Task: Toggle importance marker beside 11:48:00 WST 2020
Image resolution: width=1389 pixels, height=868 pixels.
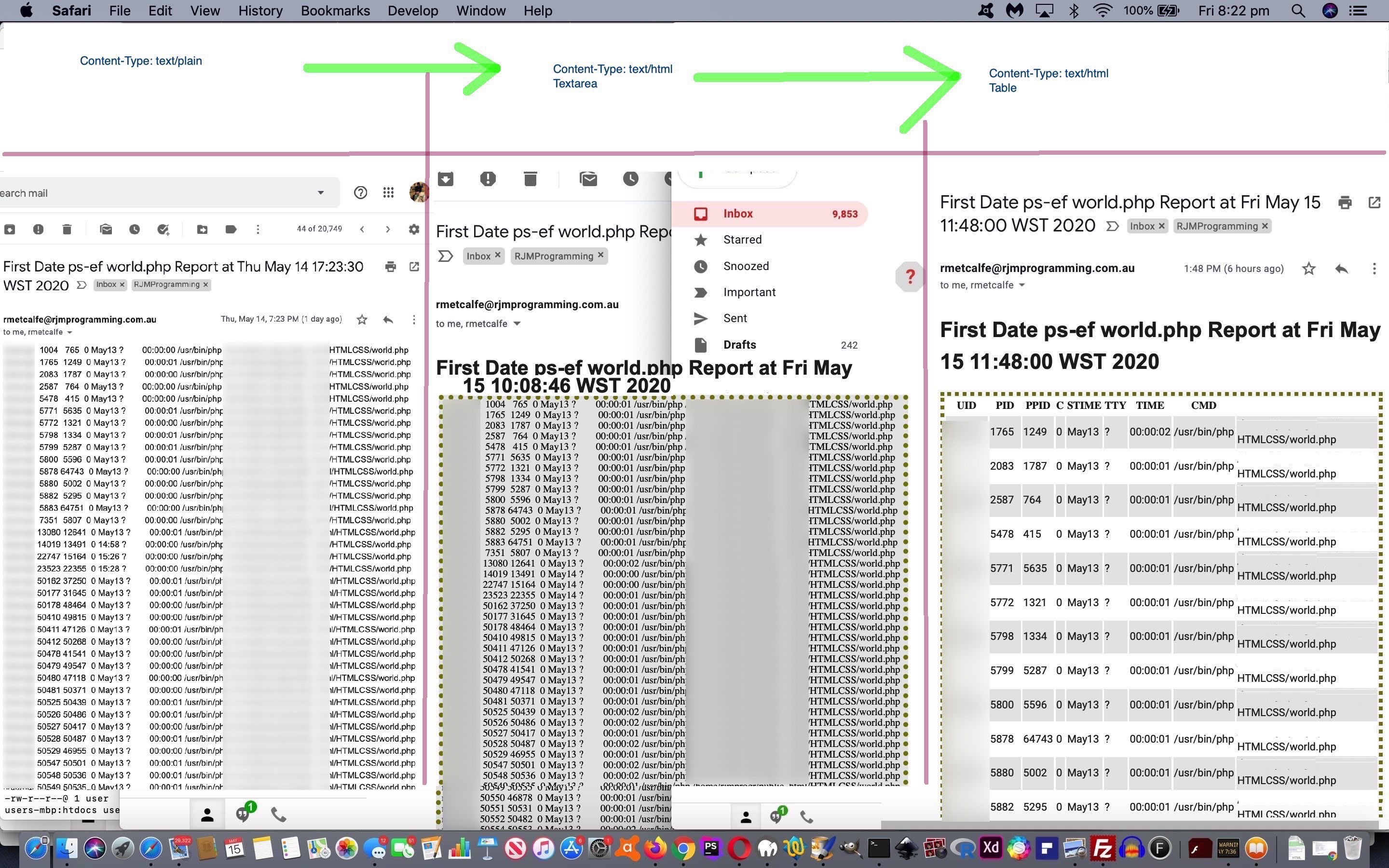Action: 1112,226
